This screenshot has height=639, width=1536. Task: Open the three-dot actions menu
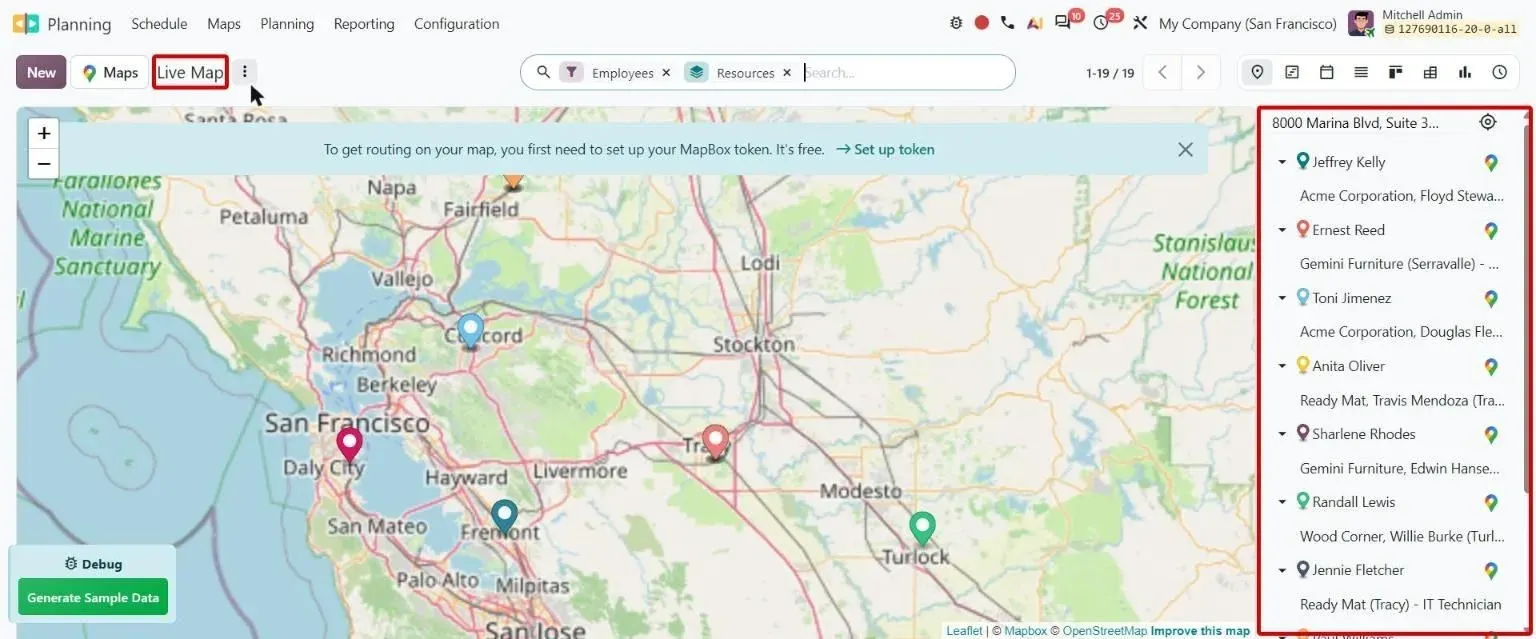click(245, 72)
